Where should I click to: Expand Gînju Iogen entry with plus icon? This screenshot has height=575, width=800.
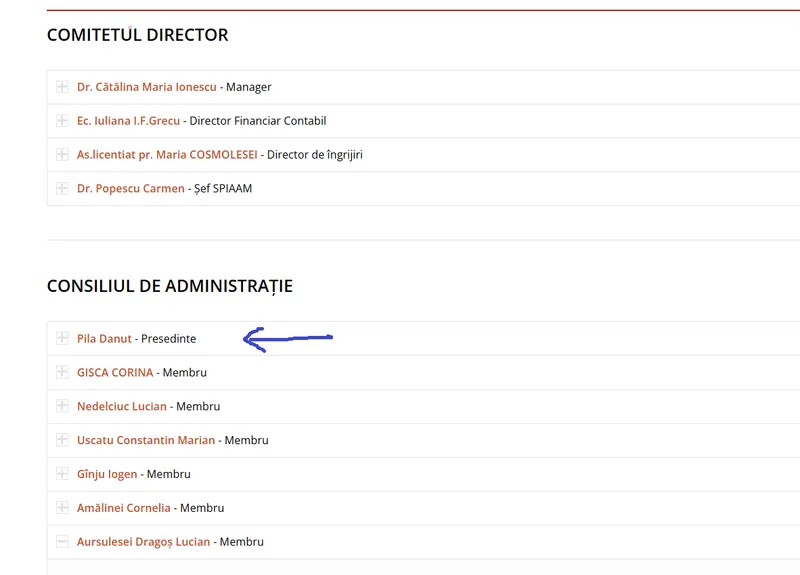coord(62,474)
